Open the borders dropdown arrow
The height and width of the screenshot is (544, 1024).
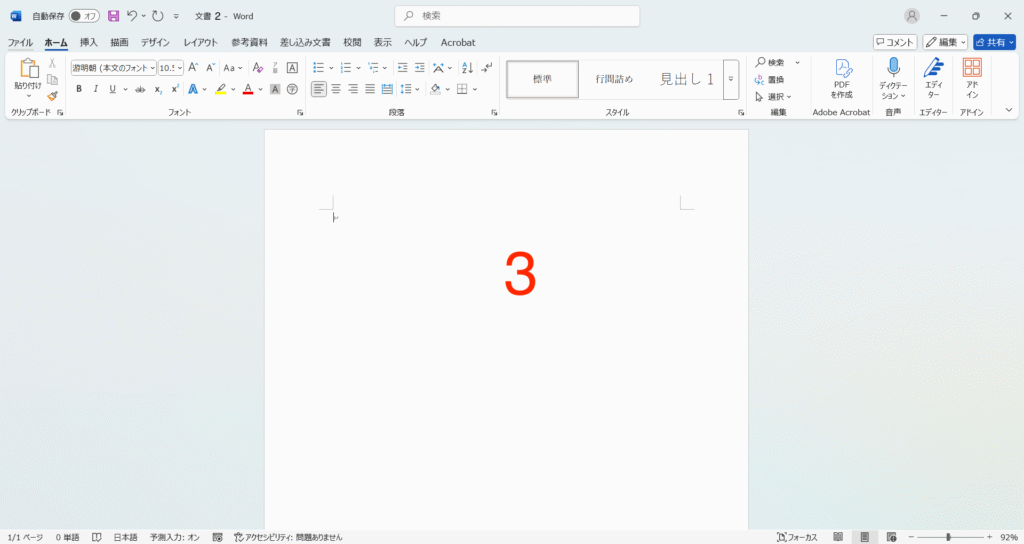(x=475, y=89)
